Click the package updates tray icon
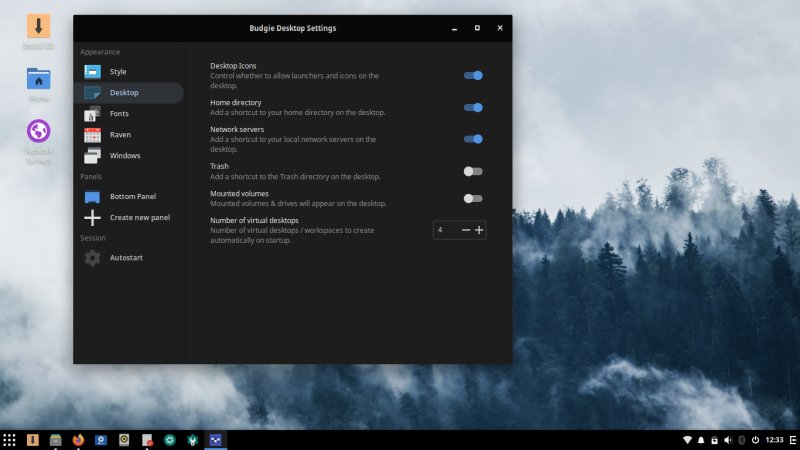The height and width of the screenshot is (450, 800). tap(714, 440)
